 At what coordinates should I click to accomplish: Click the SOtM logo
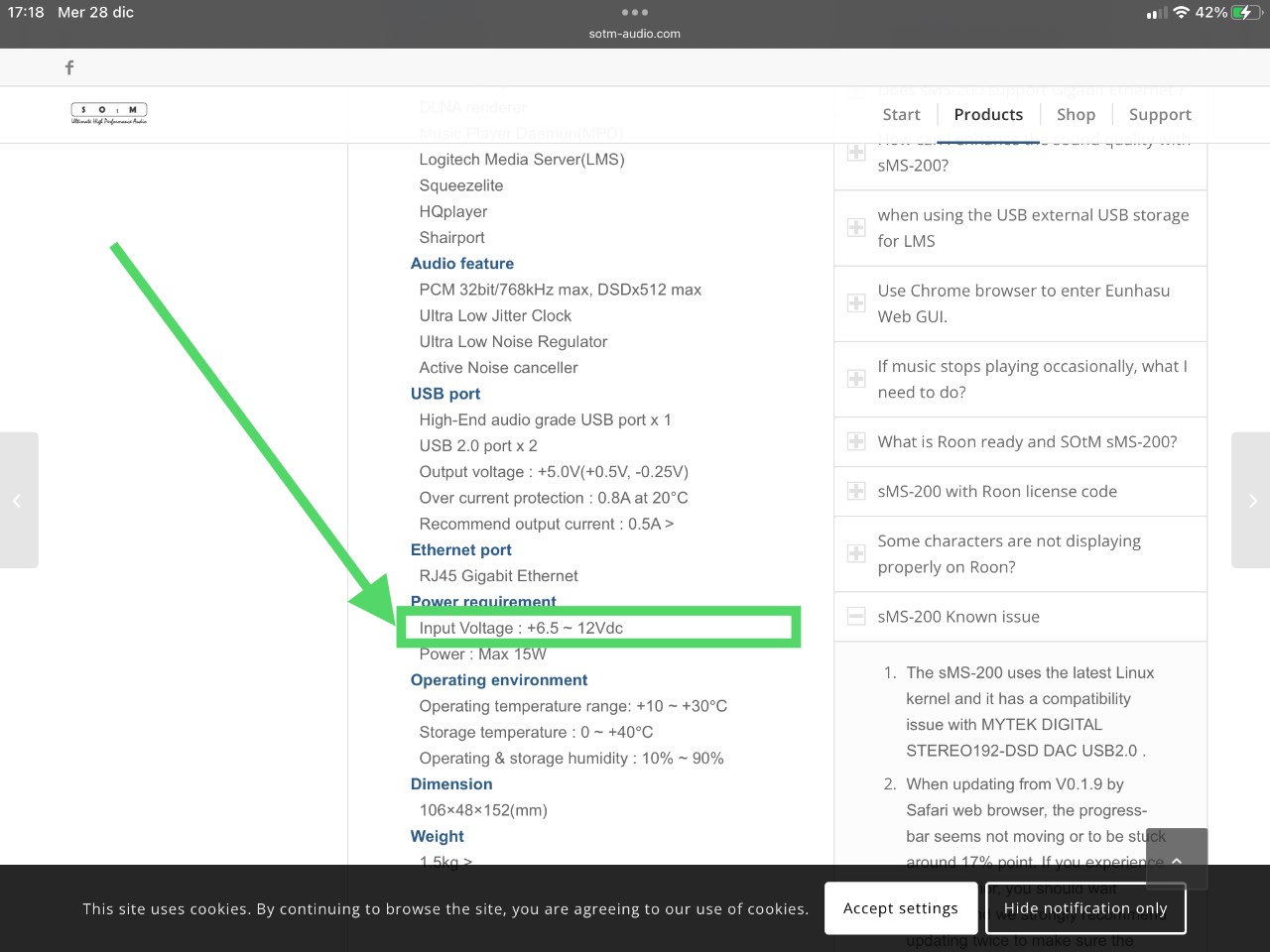click(x=109, y=114)
